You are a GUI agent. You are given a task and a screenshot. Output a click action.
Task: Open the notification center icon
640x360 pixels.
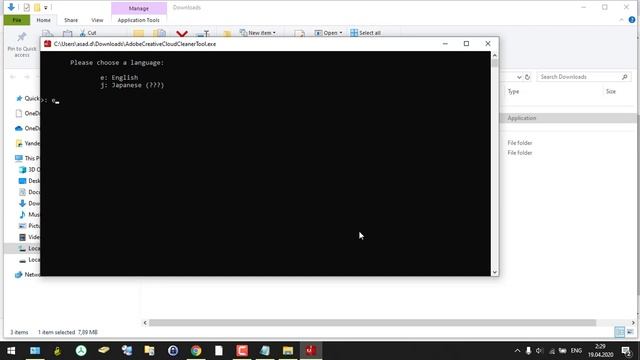coord(627,351)
